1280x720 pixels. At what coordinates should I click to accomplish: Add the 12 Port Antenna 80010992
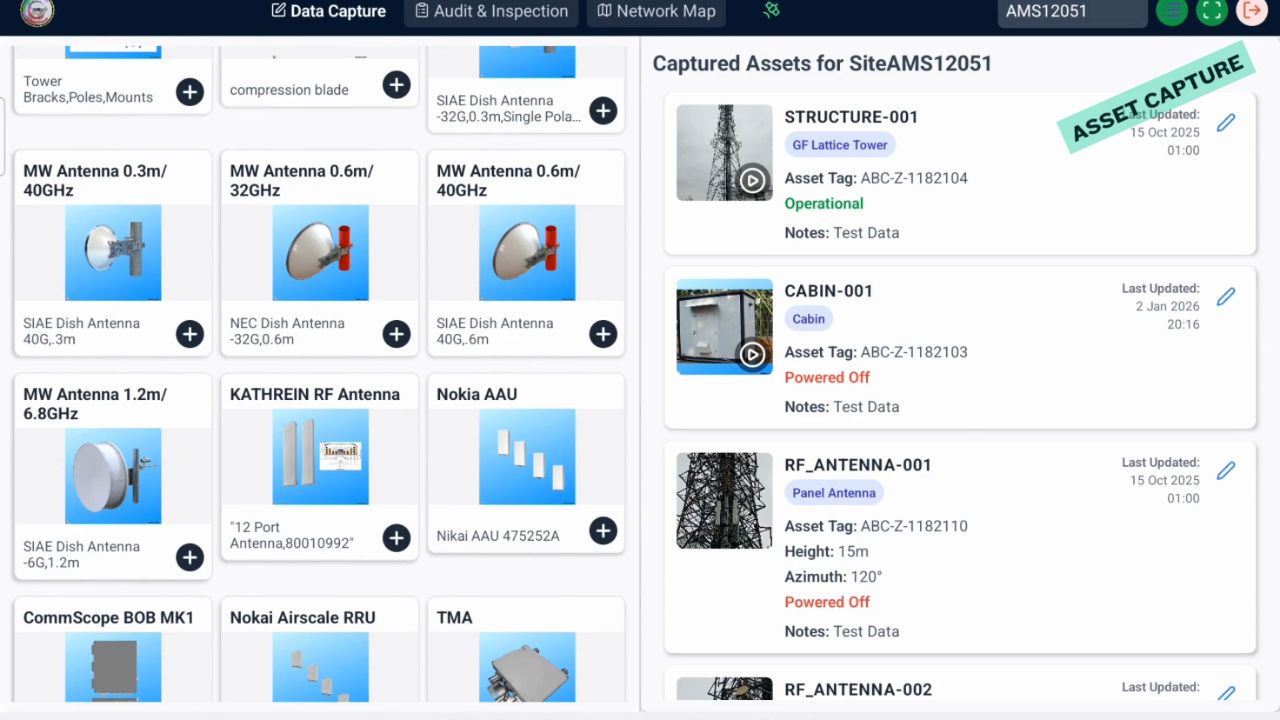point(396,538)
